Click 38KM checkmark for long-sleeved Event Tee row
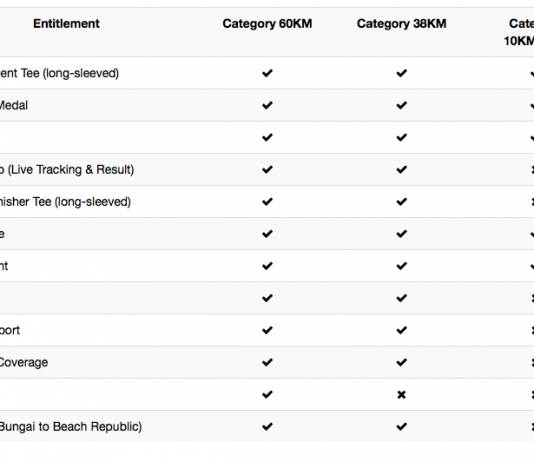 [x=402, y=73]
